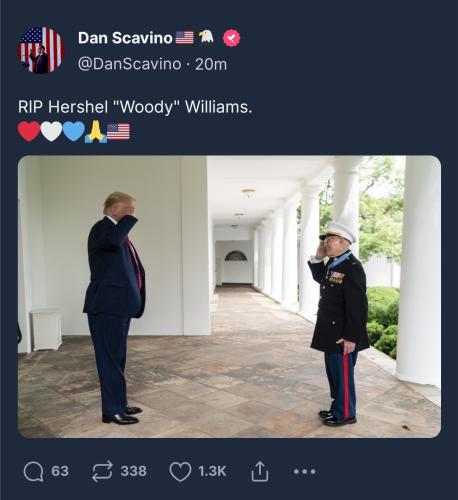Click the flag emoji after Dan Scavino
This screenshot has width=458, height=500.
184,38
